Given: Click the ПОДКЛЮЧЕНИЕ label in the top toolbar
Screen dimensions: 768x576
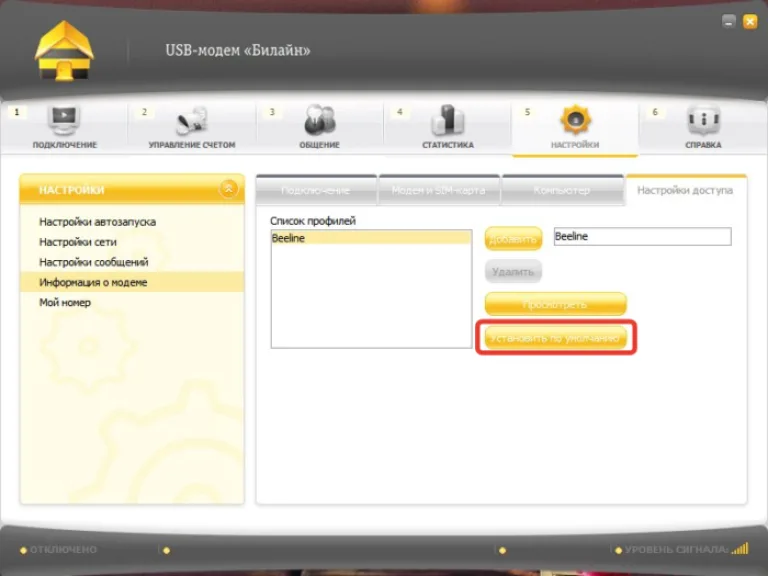Looking at the screenshot, I should 65,145.
